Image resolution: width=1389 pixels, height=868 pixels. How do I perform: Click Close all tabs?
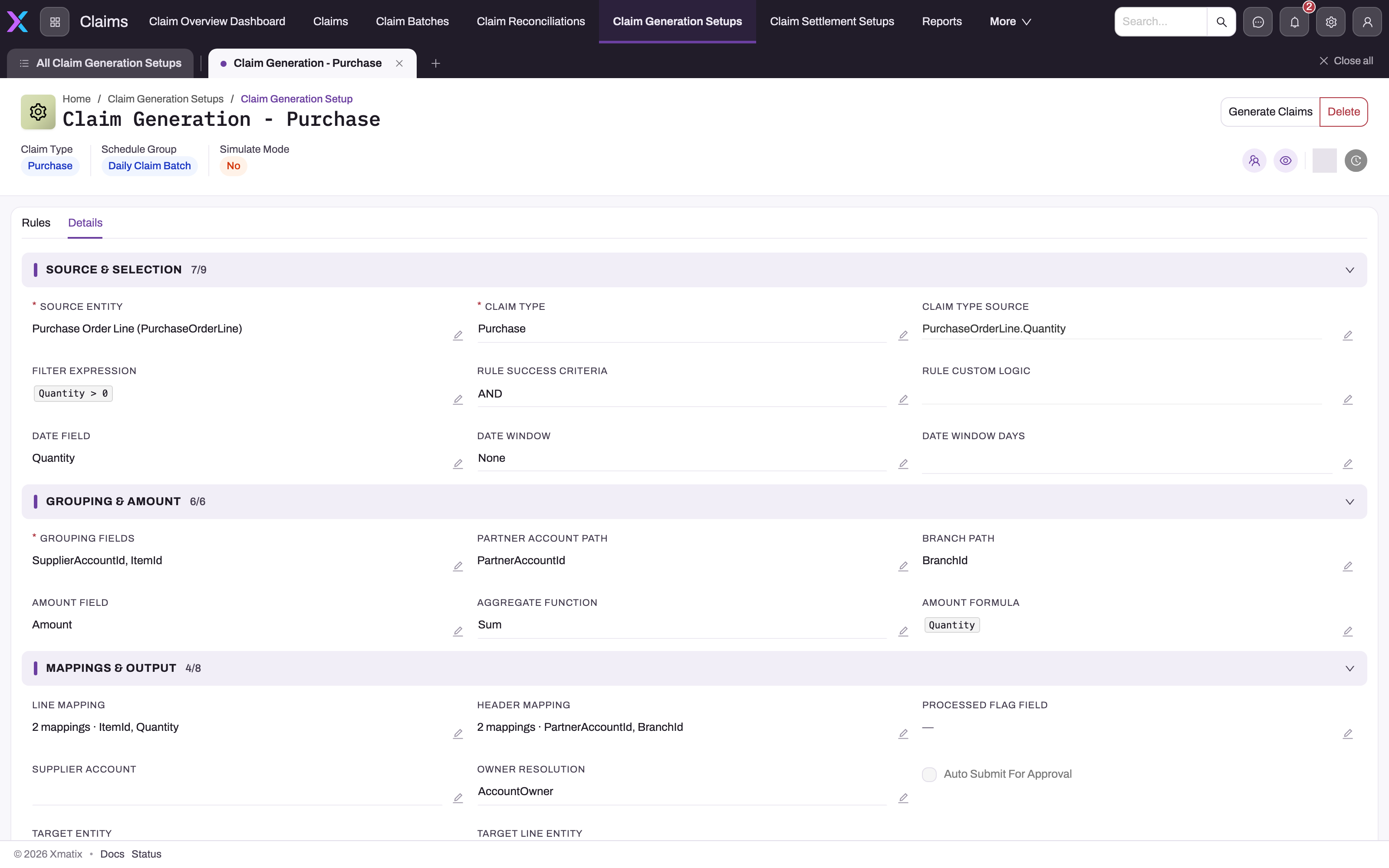point(1346,61)
